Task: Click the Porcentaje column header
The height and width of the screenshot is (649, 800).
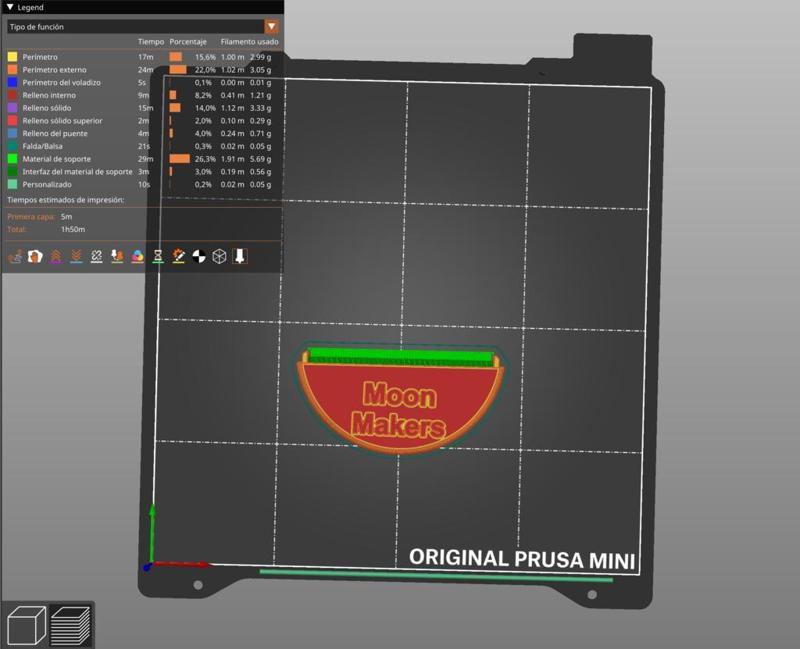Action: tap(188, 41)
